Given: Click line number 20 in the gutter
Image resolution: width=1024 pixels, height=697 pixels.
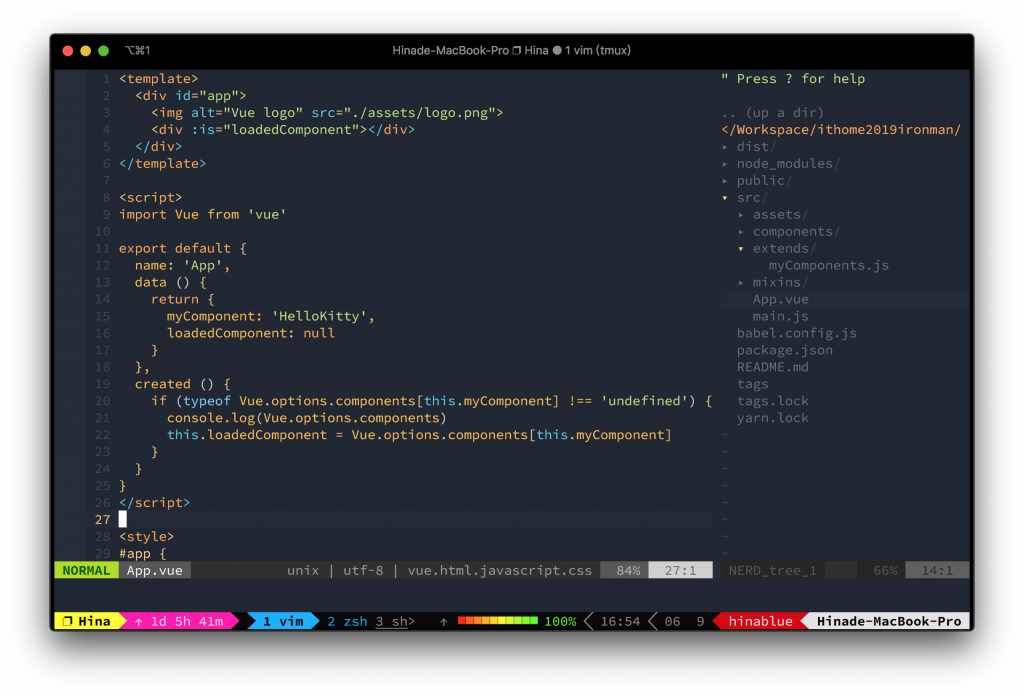Looking at the screenshot, I should tap(103, 401).
